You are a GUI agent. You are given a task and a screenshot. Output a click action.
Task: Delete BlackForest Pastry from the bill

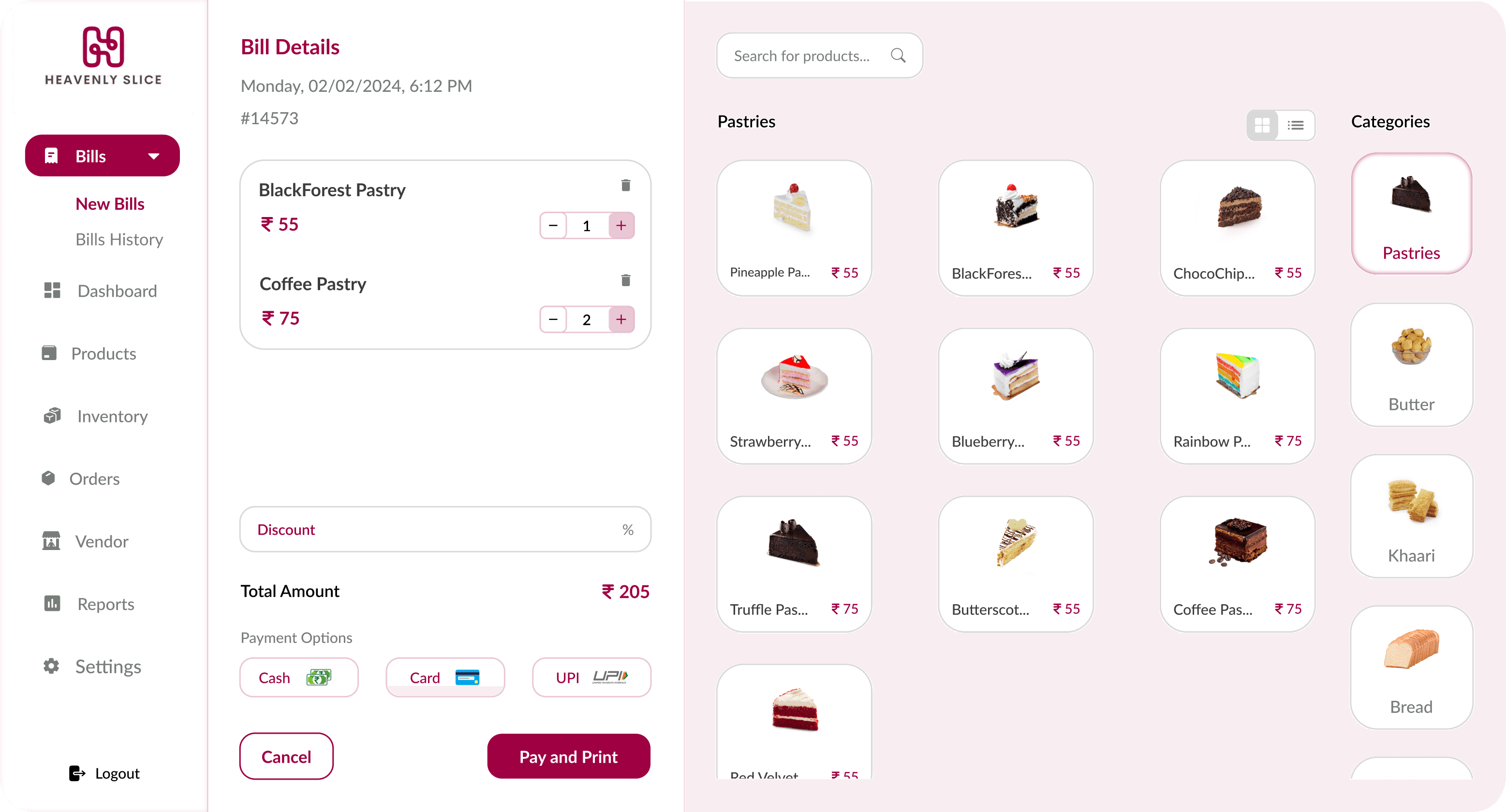tap(625, 185)
